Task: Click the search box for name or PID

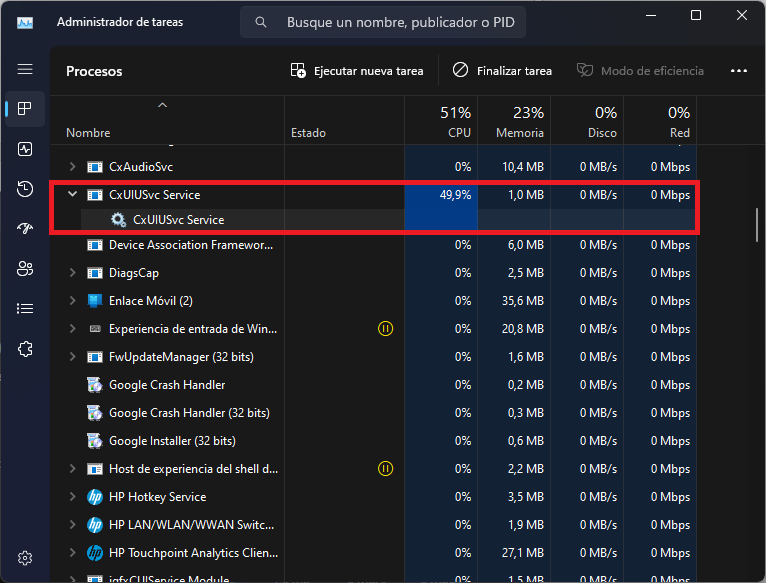Action: [383, 22]
